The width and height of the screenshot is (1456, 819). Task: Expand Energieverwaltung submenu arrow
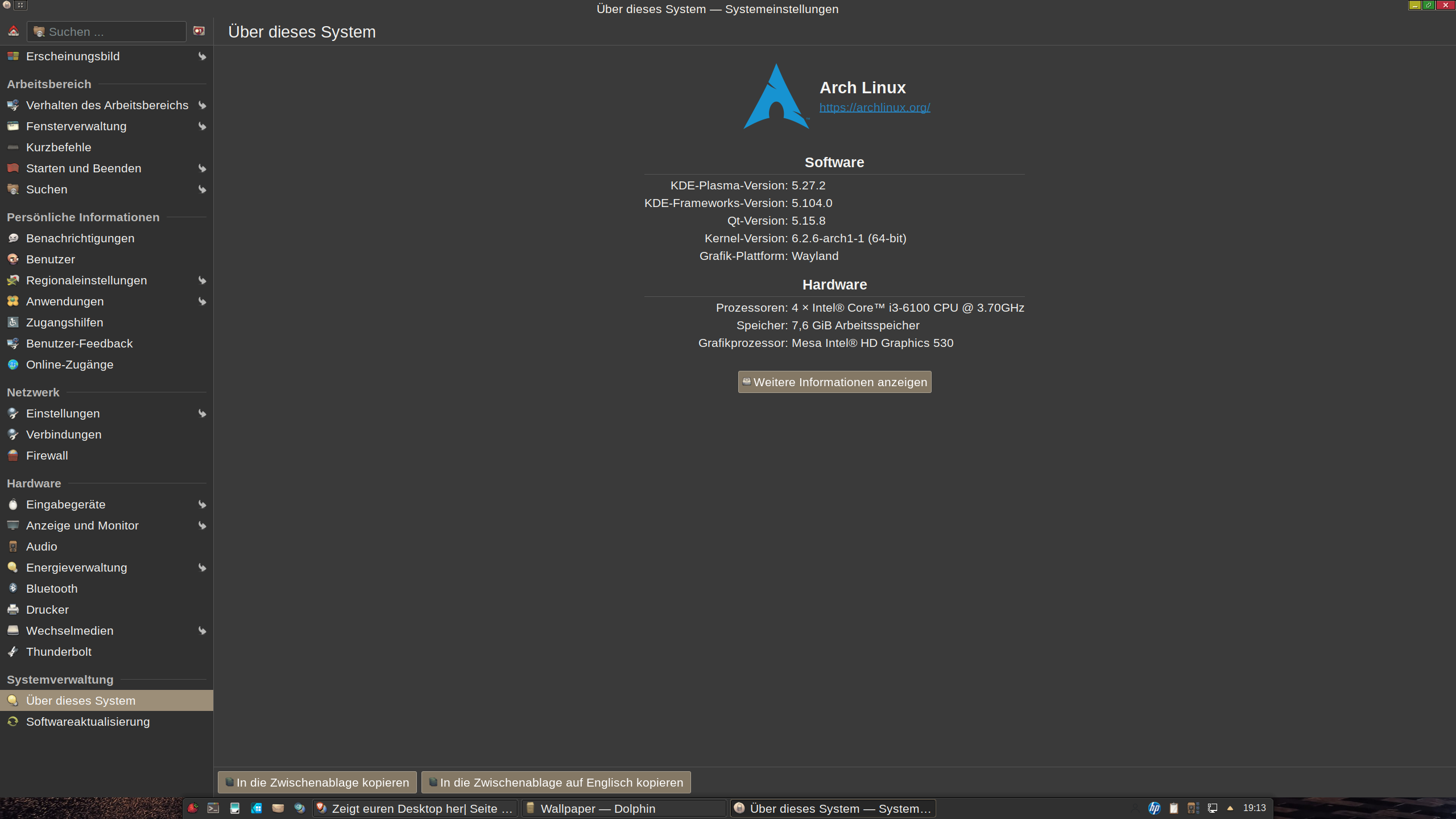[x=202, y=568]
